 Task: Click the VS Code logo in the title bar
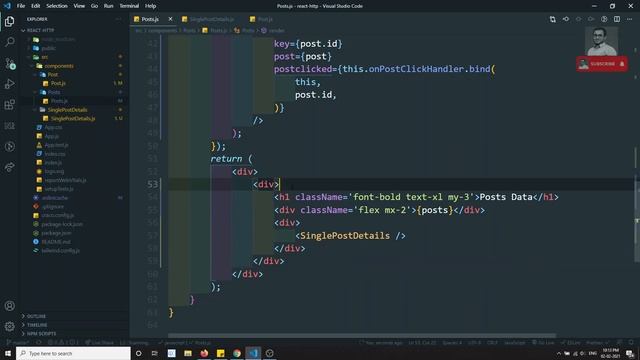click(7, 6)
